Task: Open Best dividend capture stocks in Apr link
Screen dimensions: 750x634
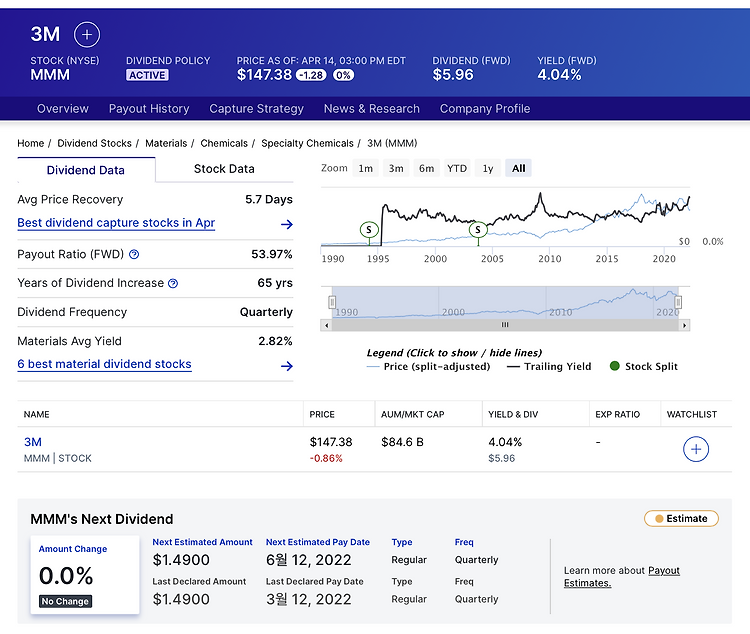Action: pos(116,223)
